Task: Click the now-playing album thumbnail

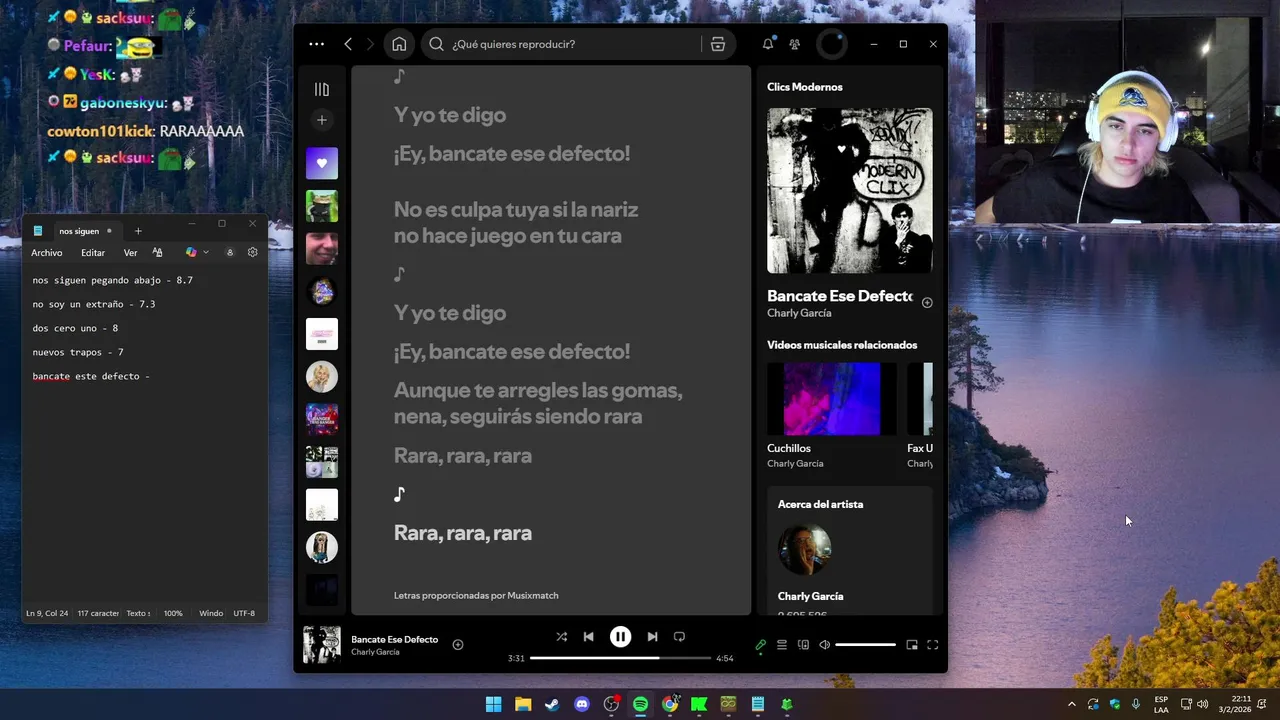Action: click(x=322, y=645)
